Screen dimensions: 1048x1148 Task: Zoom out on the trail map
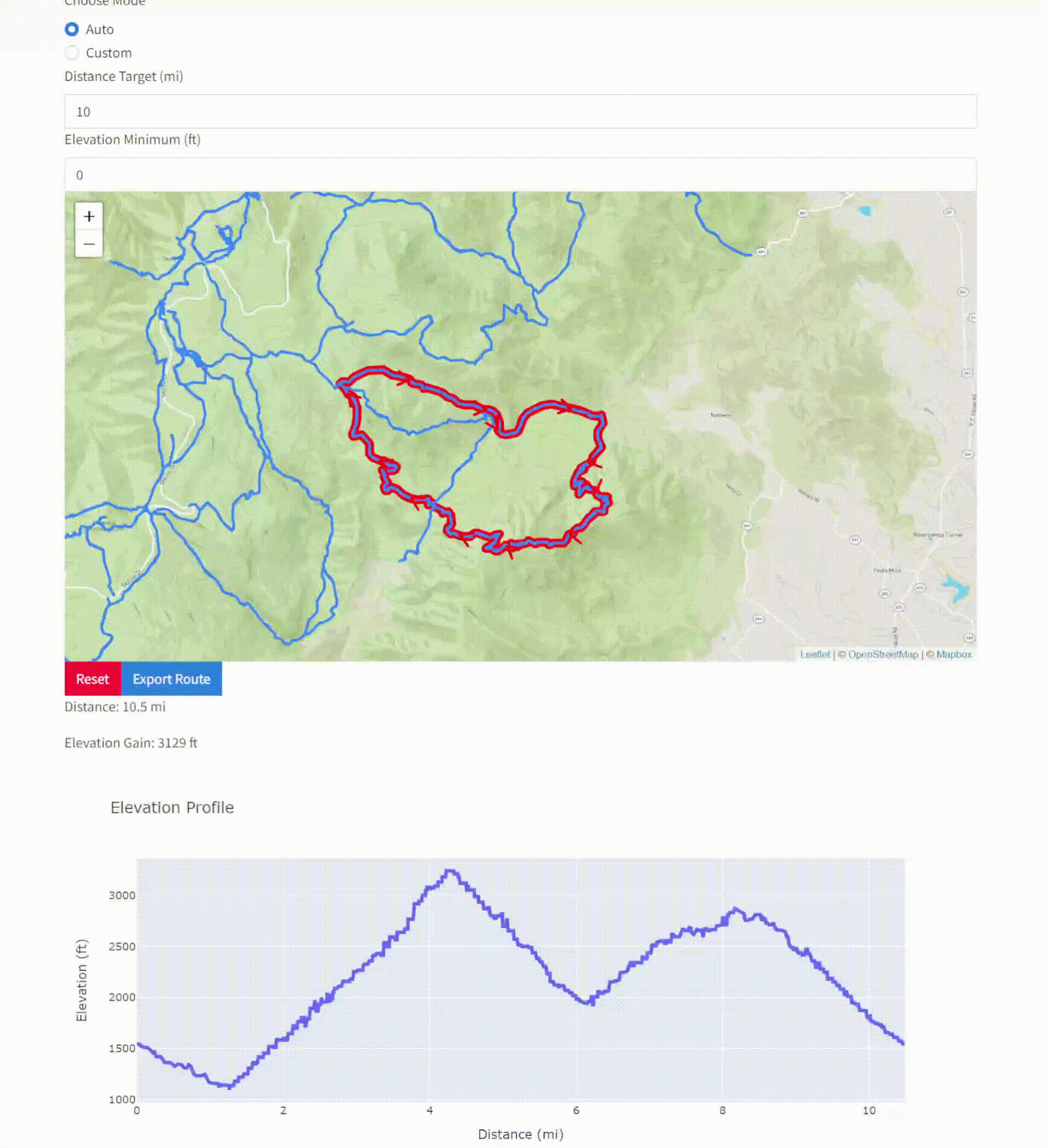89,244
